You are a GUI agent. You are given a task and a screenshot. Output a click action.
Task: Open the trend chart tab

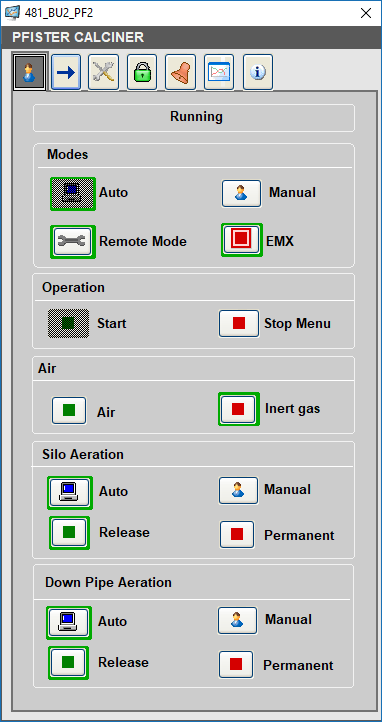(x=219, y=72)
